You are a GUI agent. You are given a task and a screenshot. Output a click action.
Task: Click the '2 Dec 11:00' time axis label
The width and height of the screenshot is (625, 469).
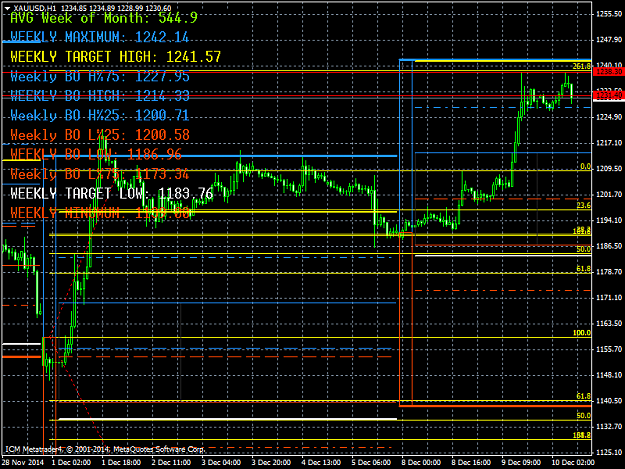point(171,462)
